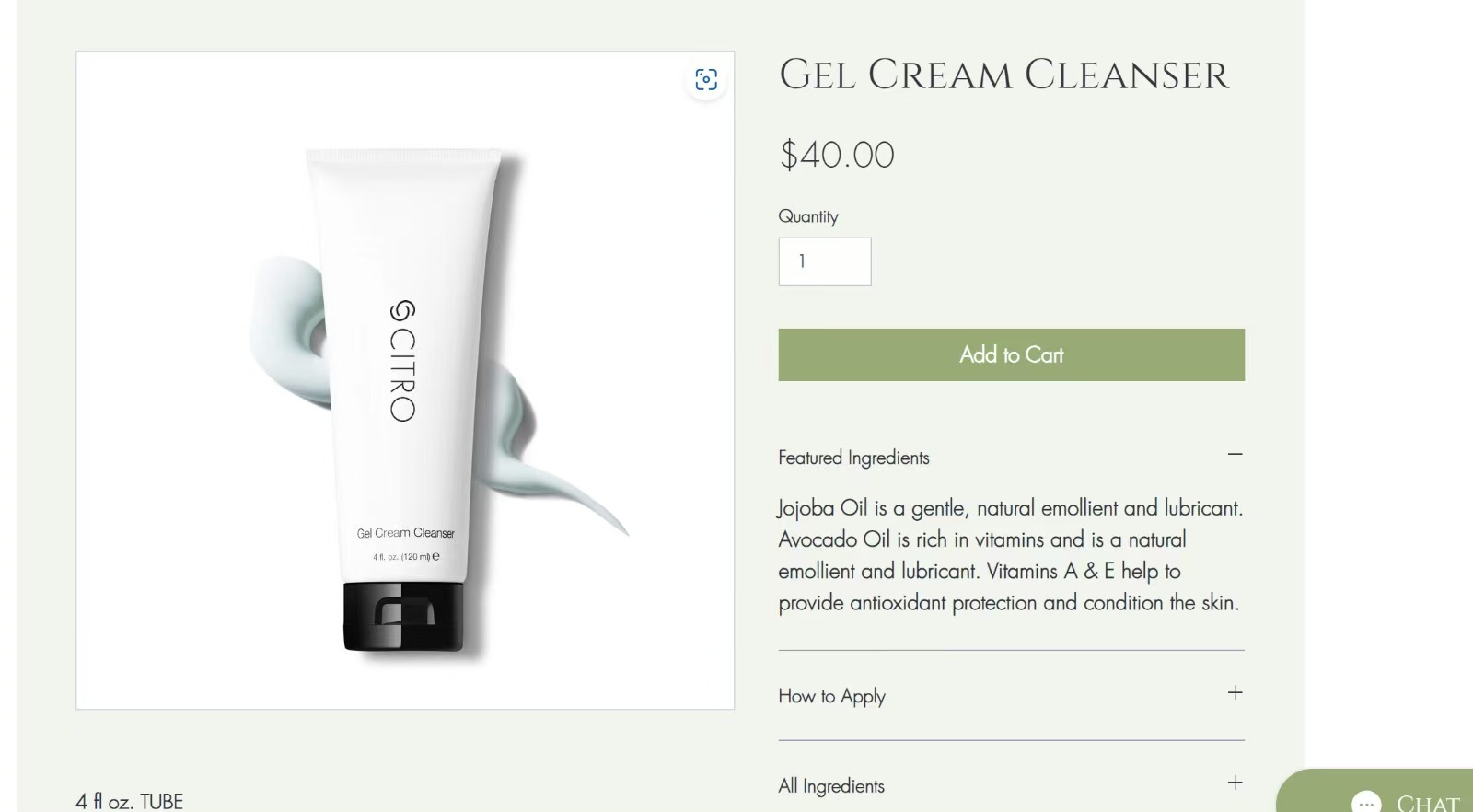Toggle the Featured Ingredients section heading

pyautogui.click(x=853, y=458)
